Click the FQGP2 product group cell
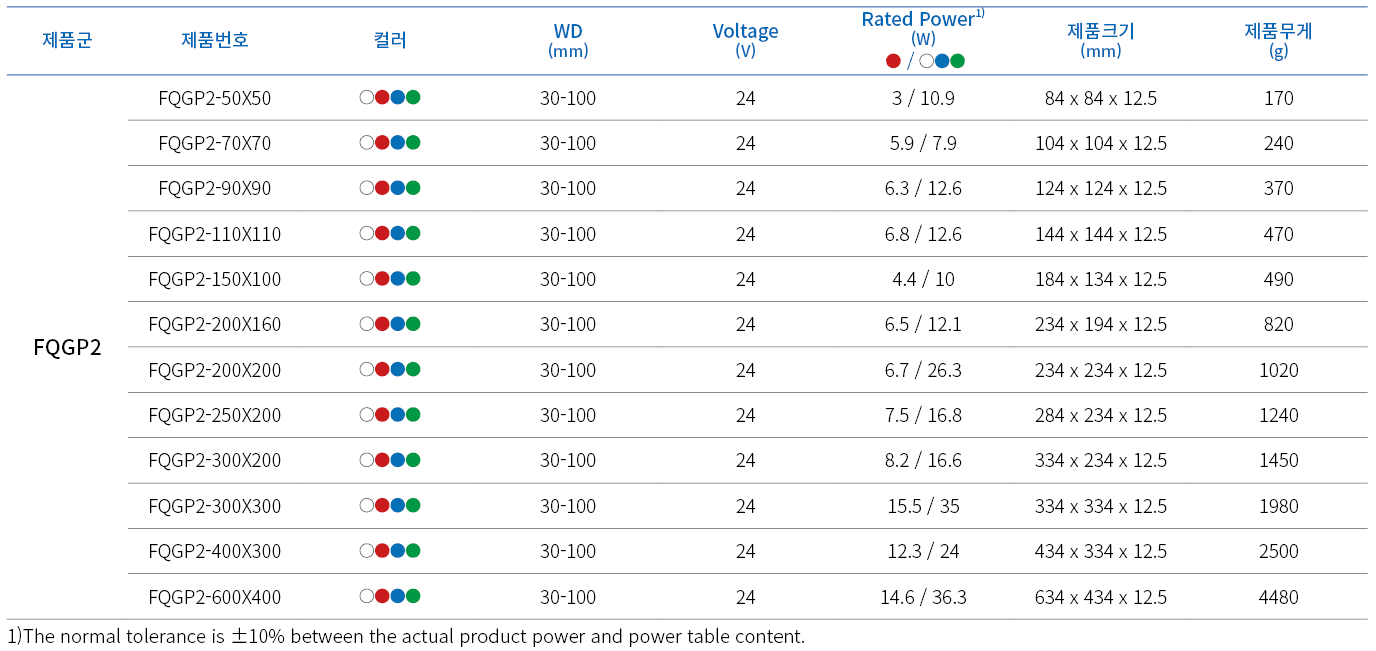Screen dimensions: 1376x651 (x=67, y=348)
